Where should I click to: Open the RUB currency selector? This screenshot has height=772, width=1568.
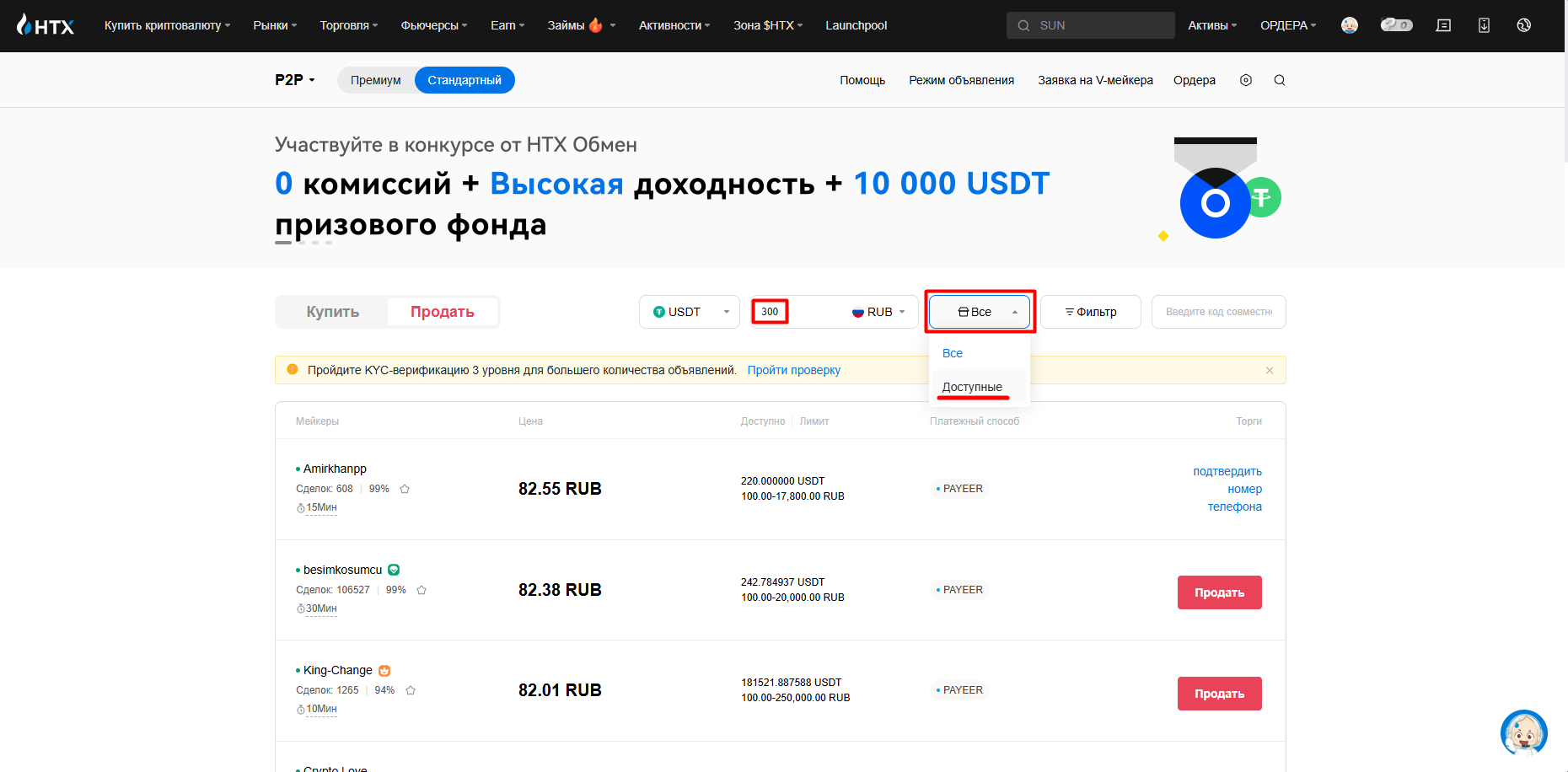878,312
